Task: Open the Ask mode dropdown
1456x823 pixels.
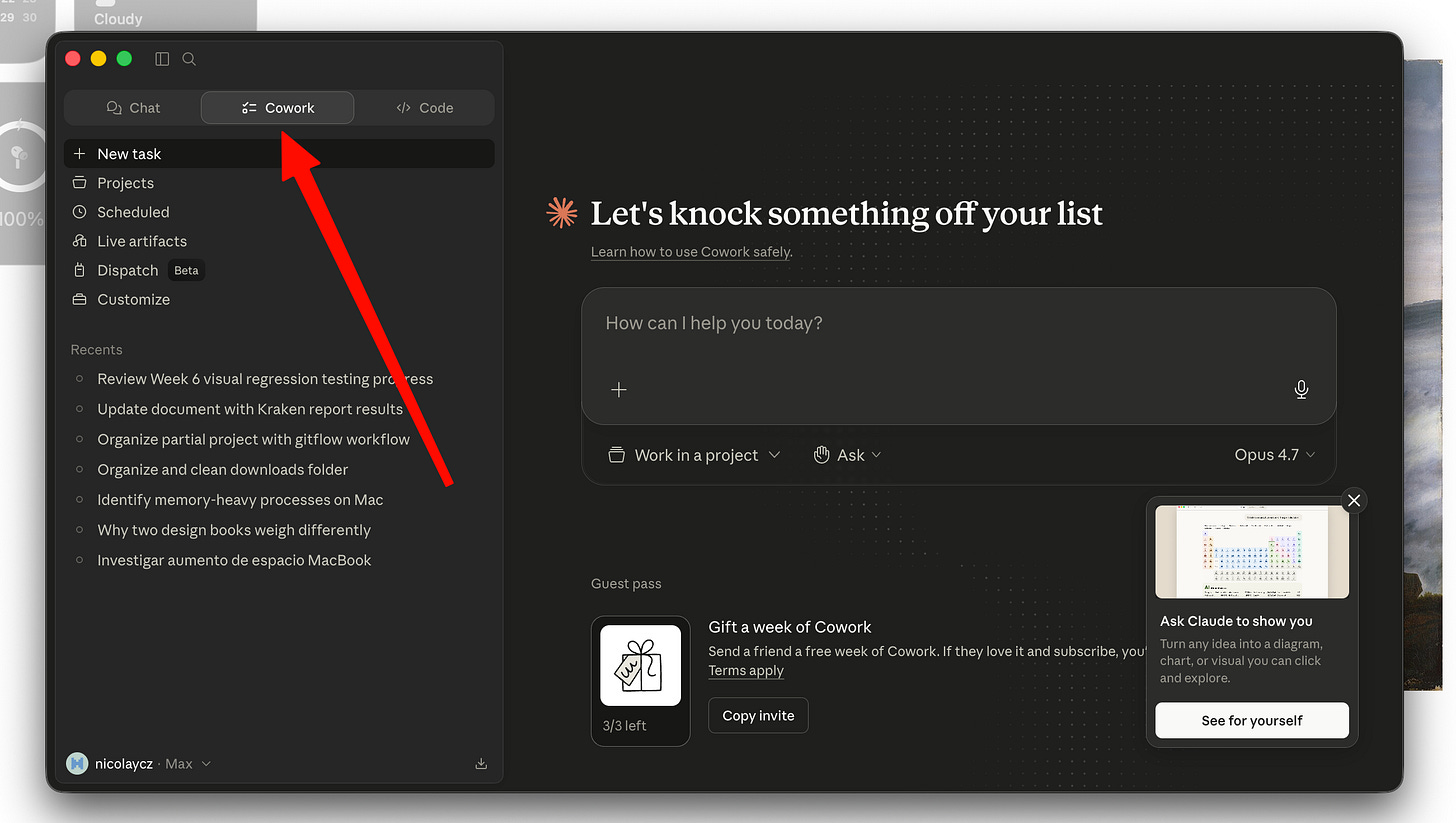Action: point(848,455)
